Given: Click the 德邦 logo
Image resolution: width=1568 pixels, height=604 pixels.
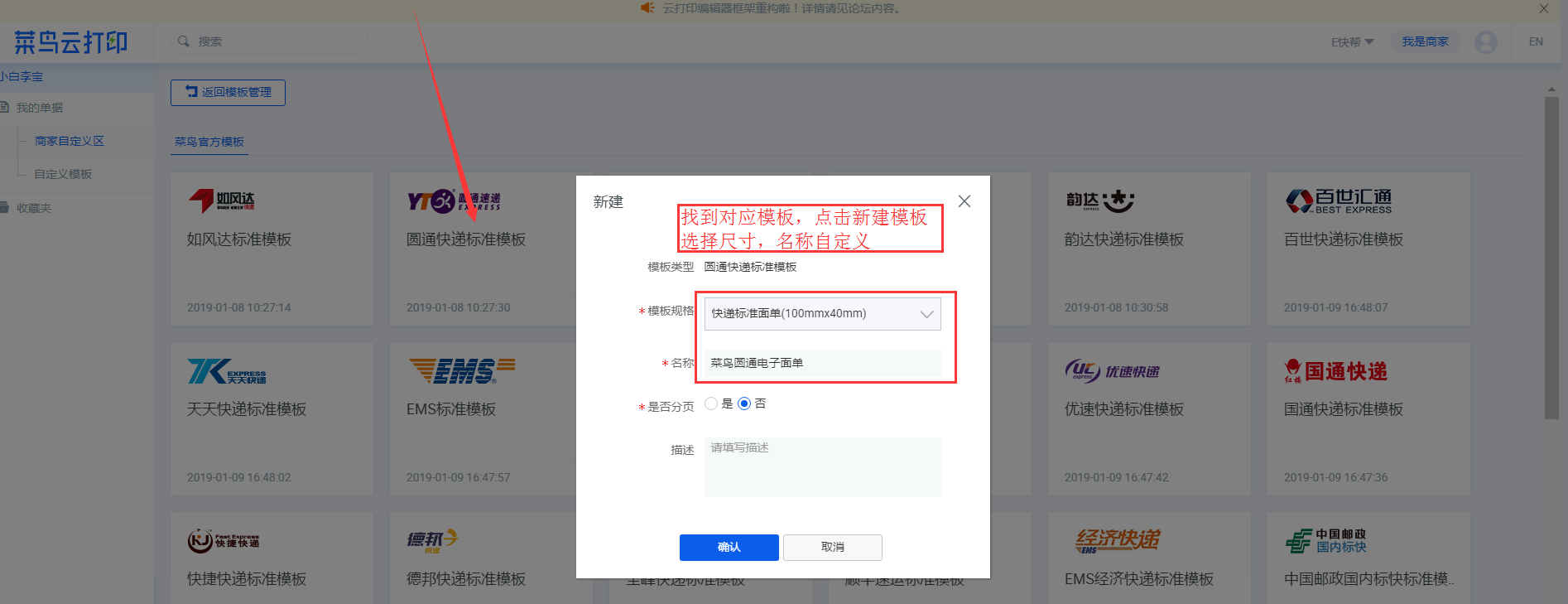Looking at the screenshot, I should point(432,541).
